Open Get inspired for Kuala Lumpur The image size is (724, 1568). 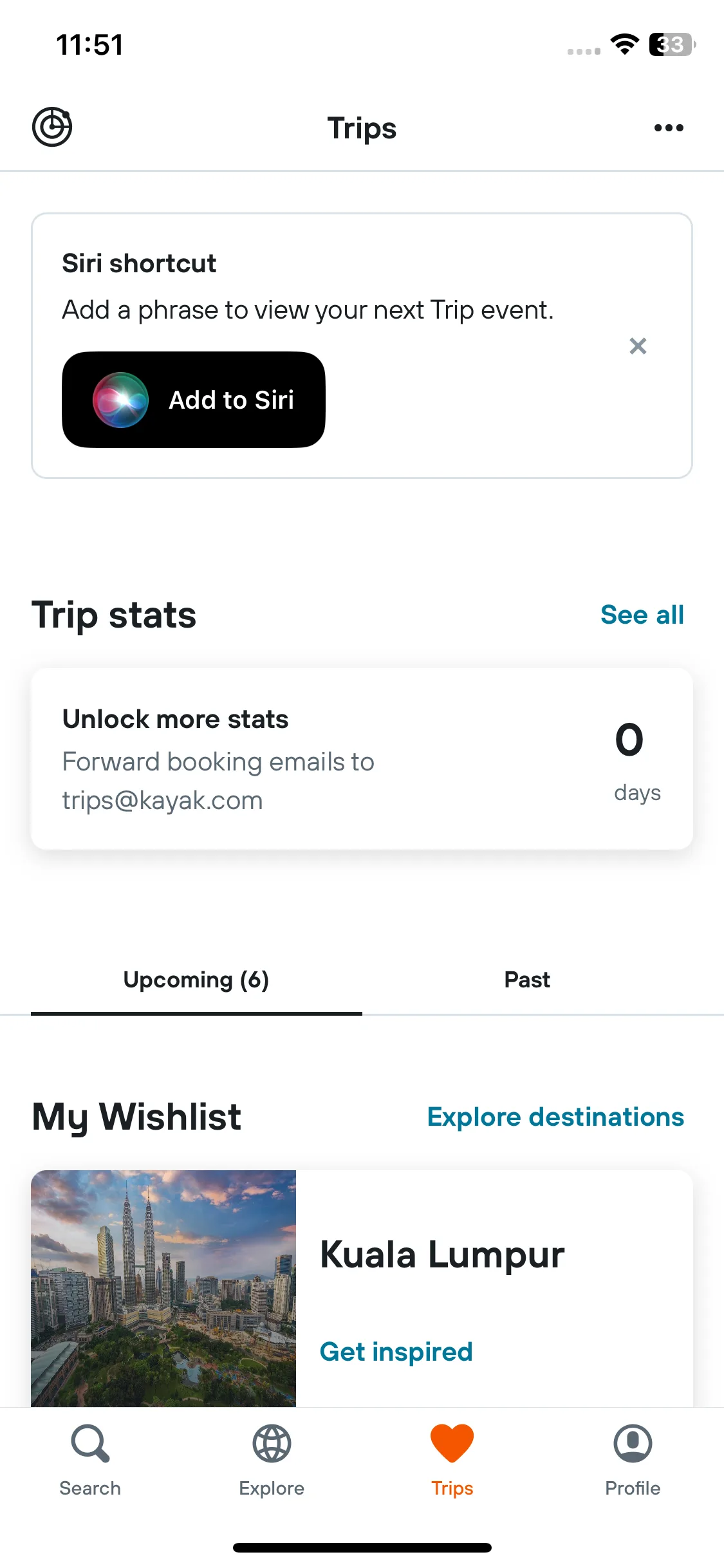pyautogui.click(x=396, y=1351)
